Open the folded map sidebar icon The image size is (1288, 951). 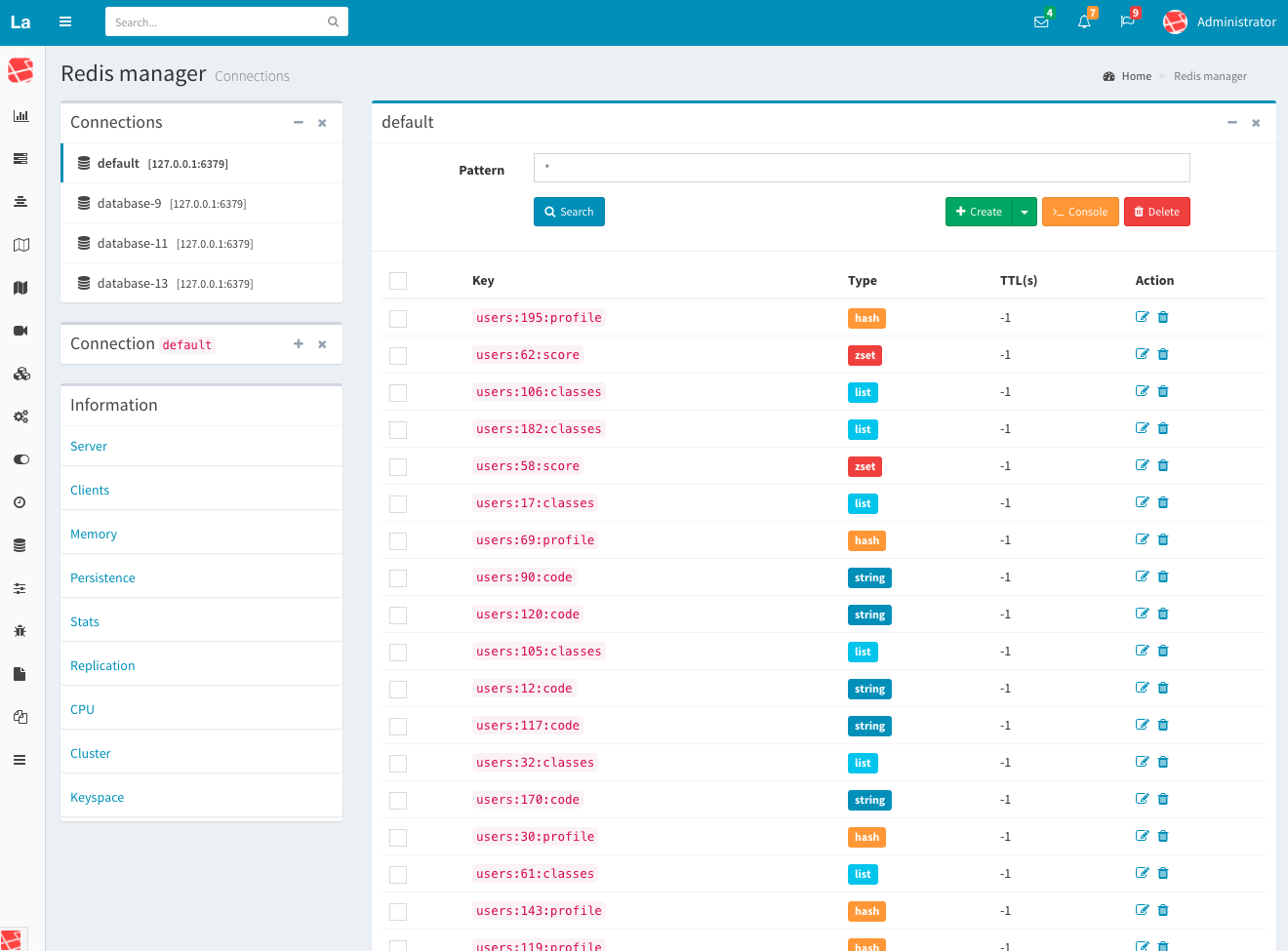coord(20,245)
